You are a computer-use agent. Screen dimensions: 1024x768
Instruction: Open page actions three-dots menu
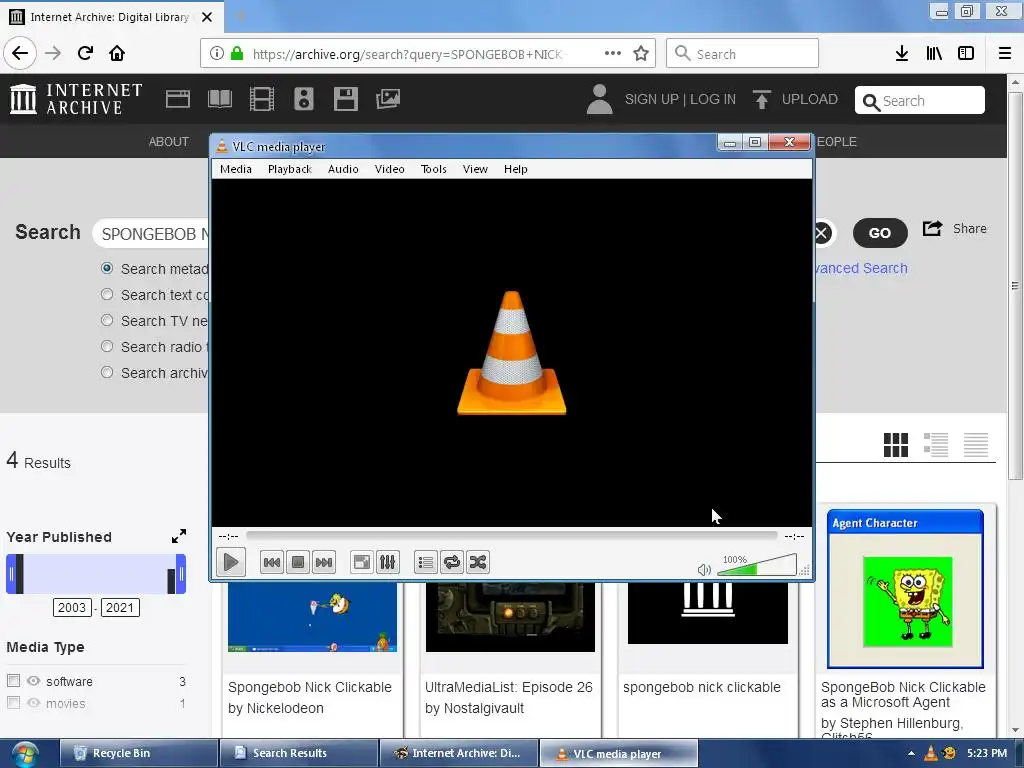coord(613,54)
